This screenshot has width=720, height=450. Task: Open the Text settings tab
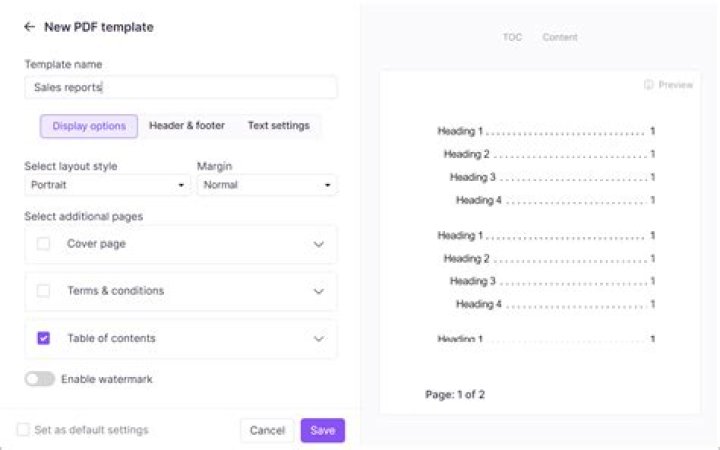coord(278,126)
